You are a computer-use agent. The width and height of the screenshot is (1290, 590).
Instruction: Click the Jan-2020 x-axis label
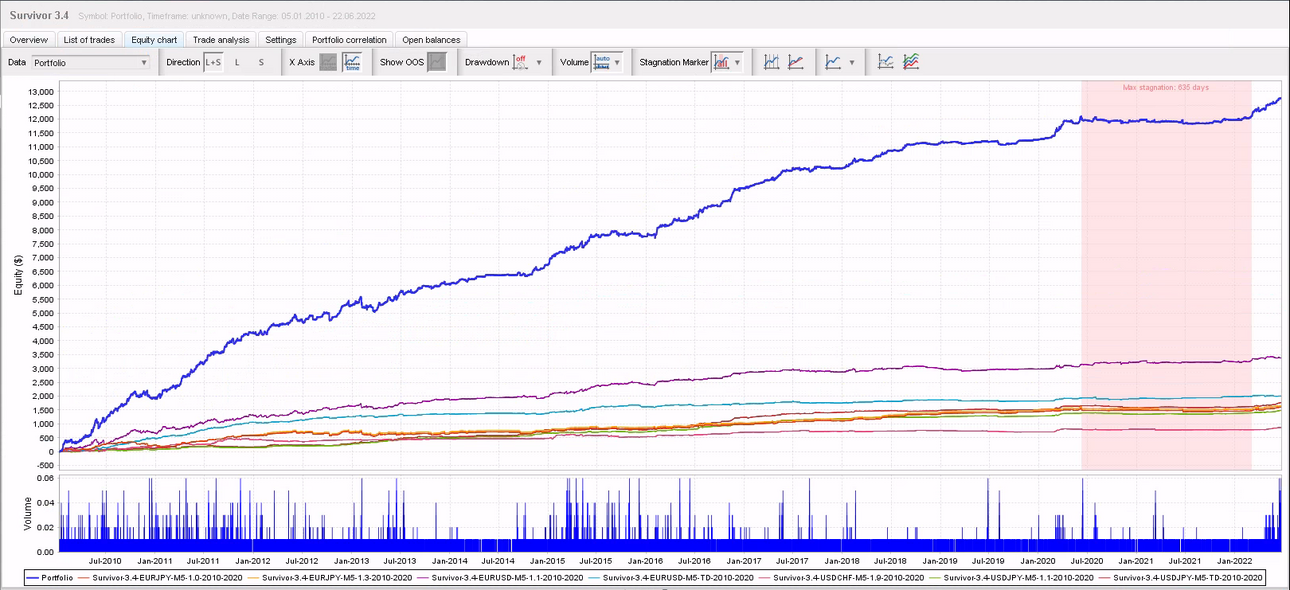click(1039, 562)
